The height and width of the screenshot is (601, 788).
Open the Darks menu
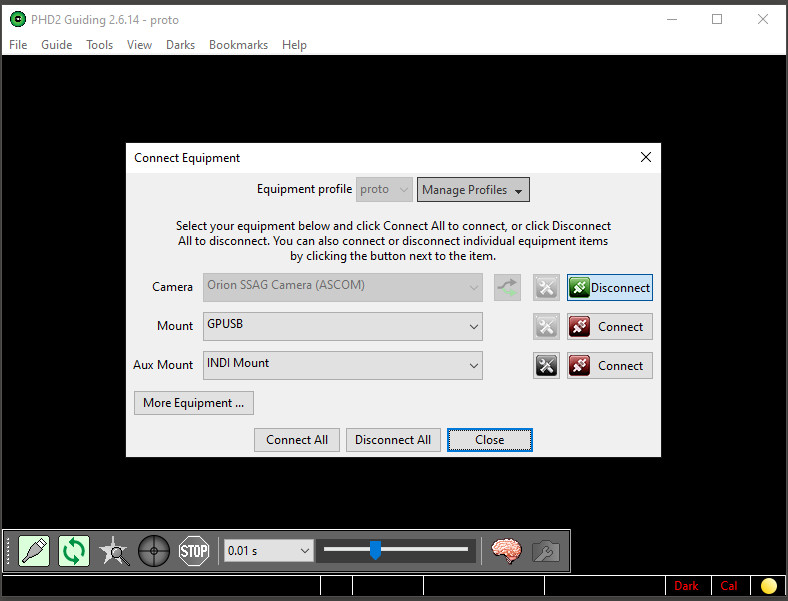180,45
